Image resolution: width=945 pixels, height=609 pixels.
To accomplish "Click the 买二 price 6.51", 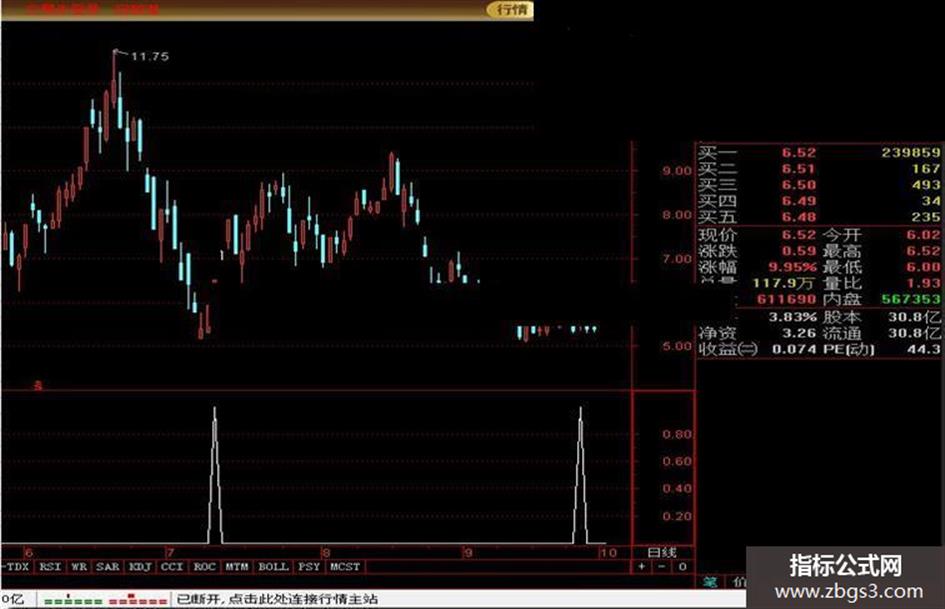I will pos(799,169).
